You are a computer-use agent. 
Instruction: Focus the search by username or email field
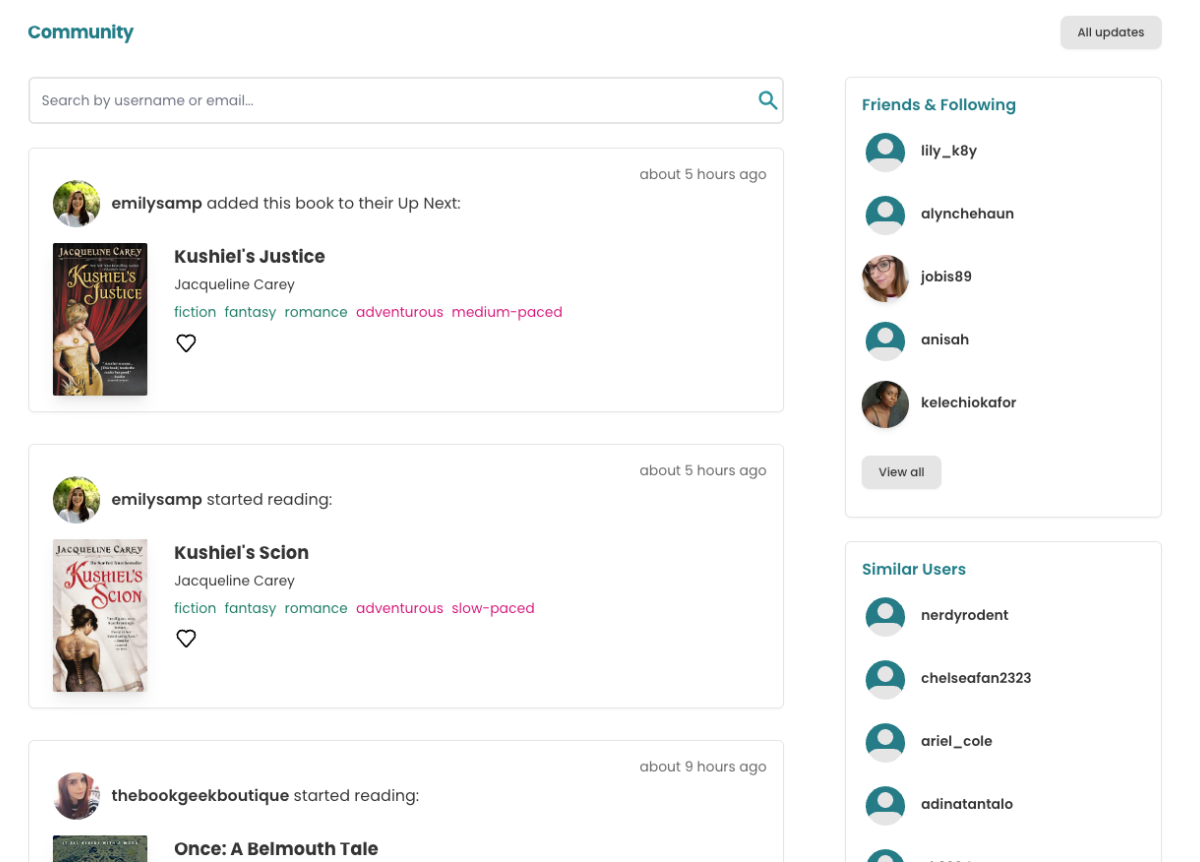[x=406, y=100]
